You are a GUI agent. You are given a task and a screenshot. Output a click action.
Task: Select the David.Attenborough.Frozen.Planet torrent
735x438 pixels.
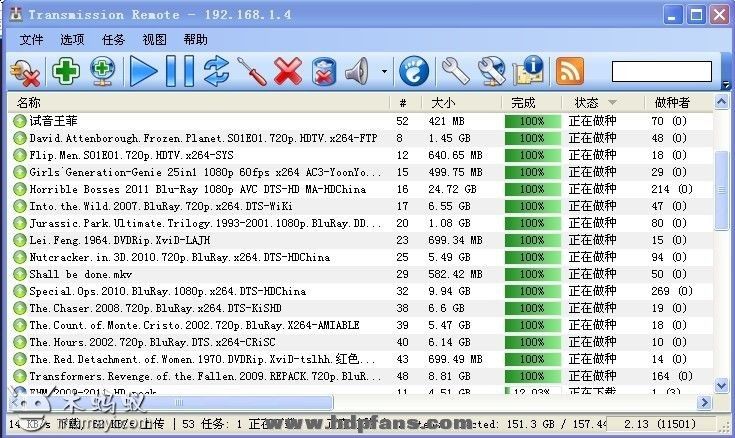(361, 138)
